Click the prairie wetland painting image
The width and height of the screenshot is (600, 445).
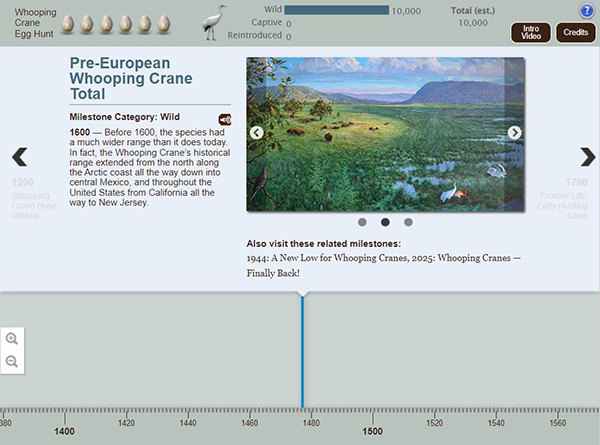[x=385, y=134]
